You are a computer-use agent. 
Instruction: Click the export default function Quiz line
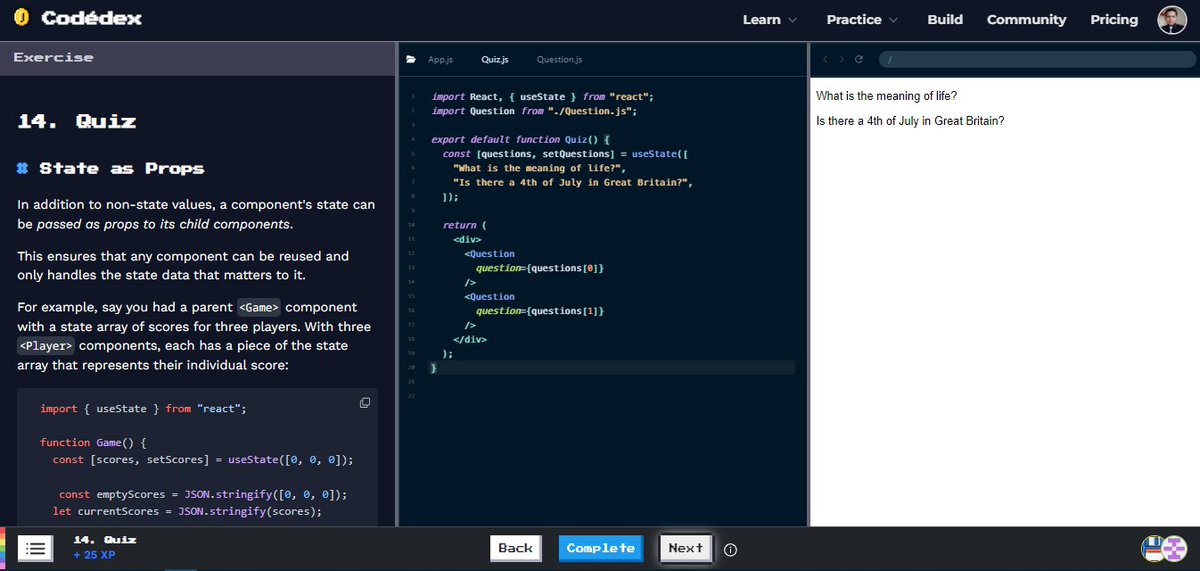pos(521,140)
